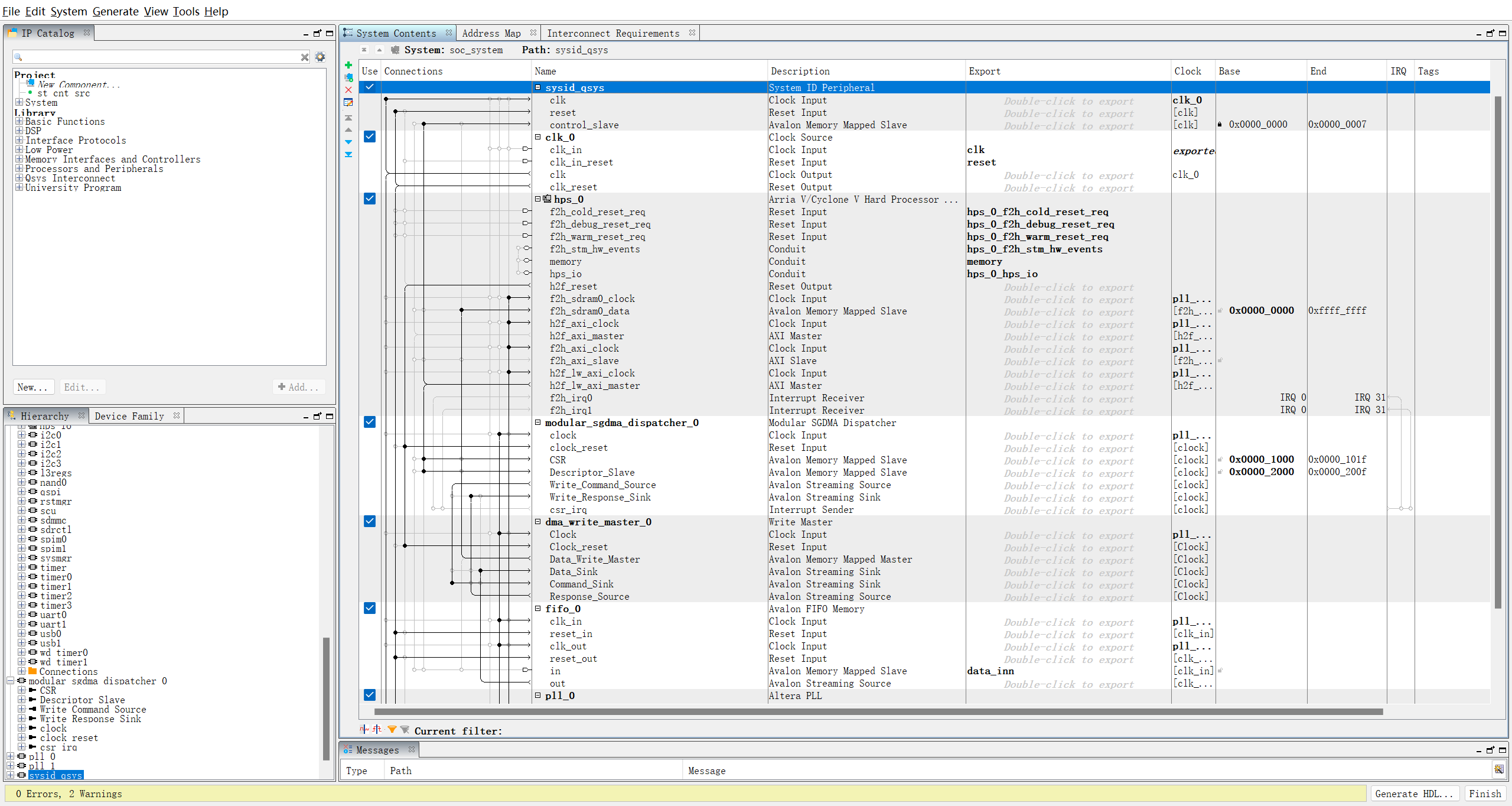Click the blue move down arrow icon
1512x806 pixels.
click(x=348, y=142)
